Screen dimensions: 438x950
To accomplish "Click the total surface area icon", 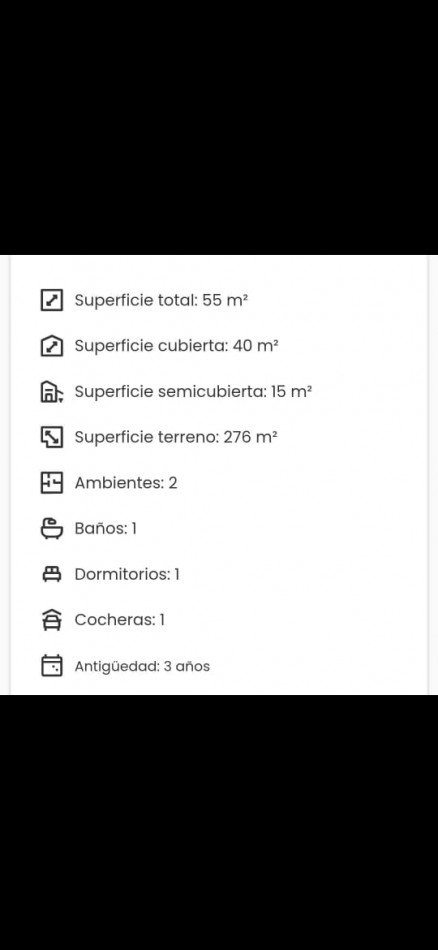I will [x=52, y=301].
